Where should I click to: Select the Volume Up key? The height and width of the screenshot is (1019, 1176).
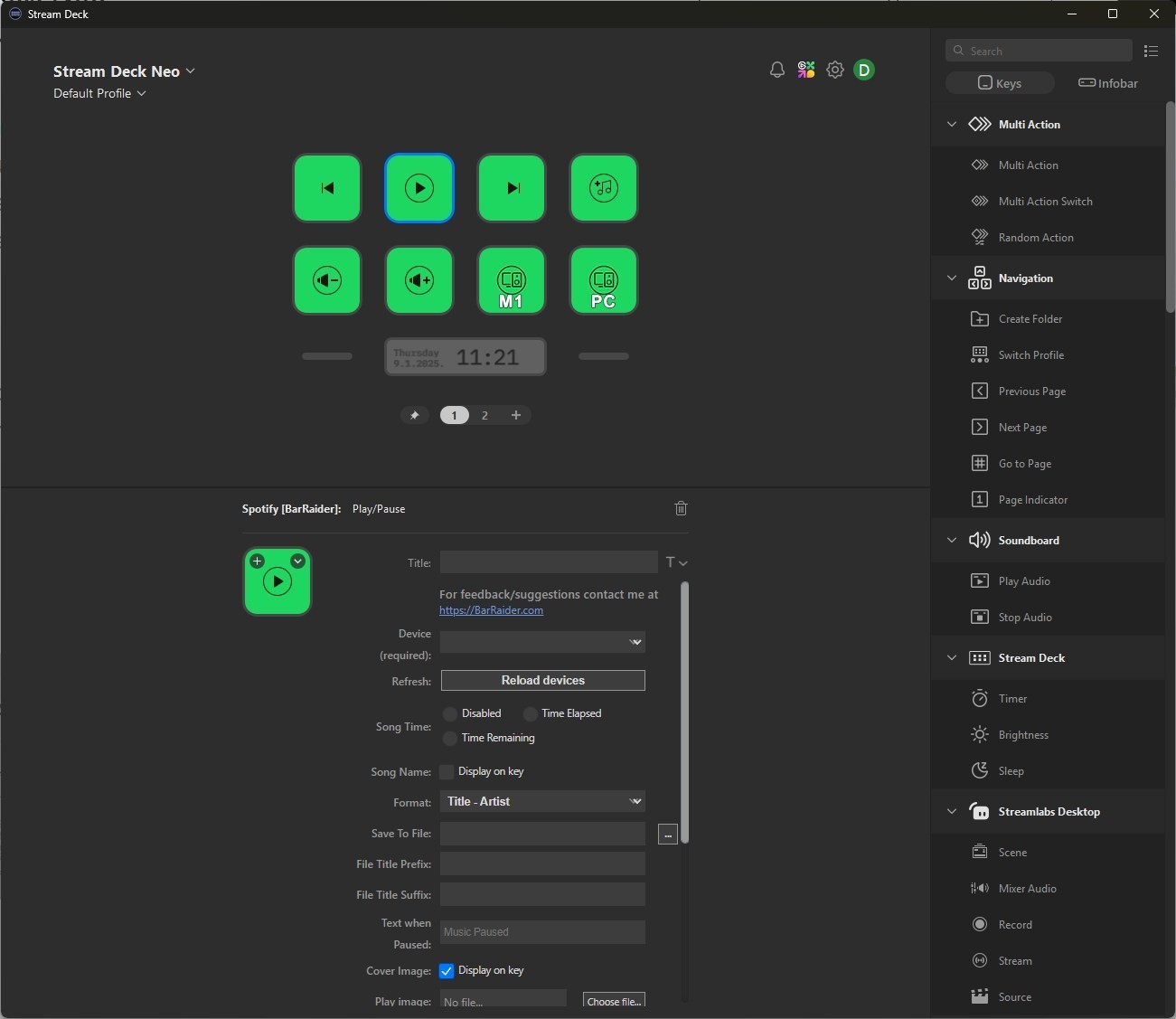coord(419,280)
